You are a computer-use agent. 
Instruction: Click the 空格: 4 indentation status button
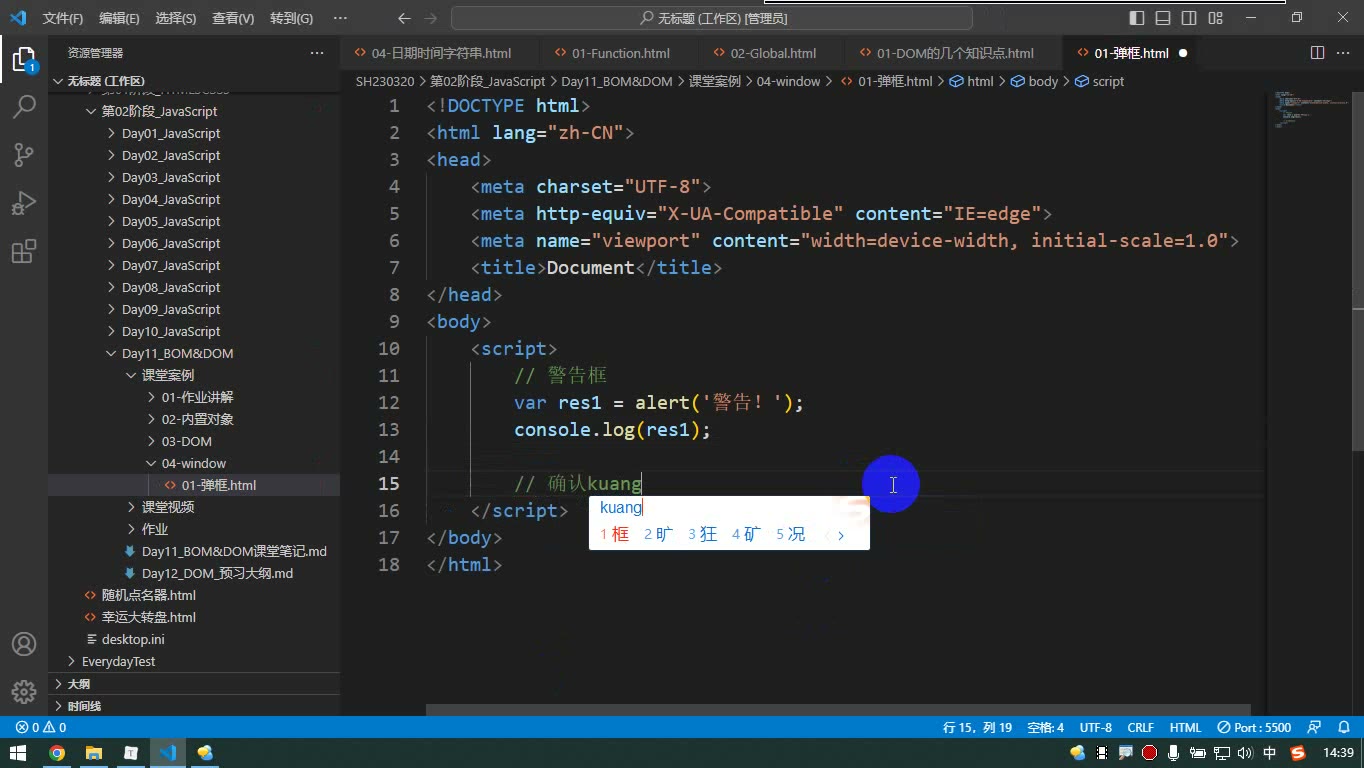click(x=1045, y=727)
